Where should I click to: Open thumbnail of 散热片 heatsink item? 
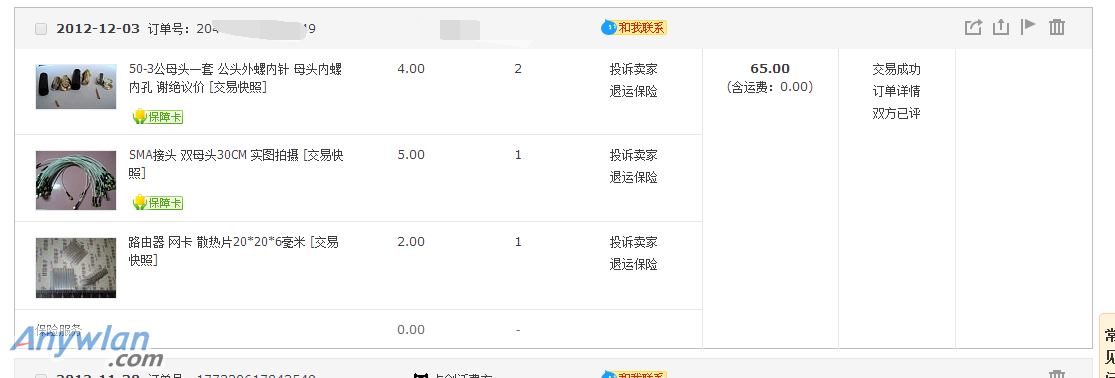click(x=76, y=268)
